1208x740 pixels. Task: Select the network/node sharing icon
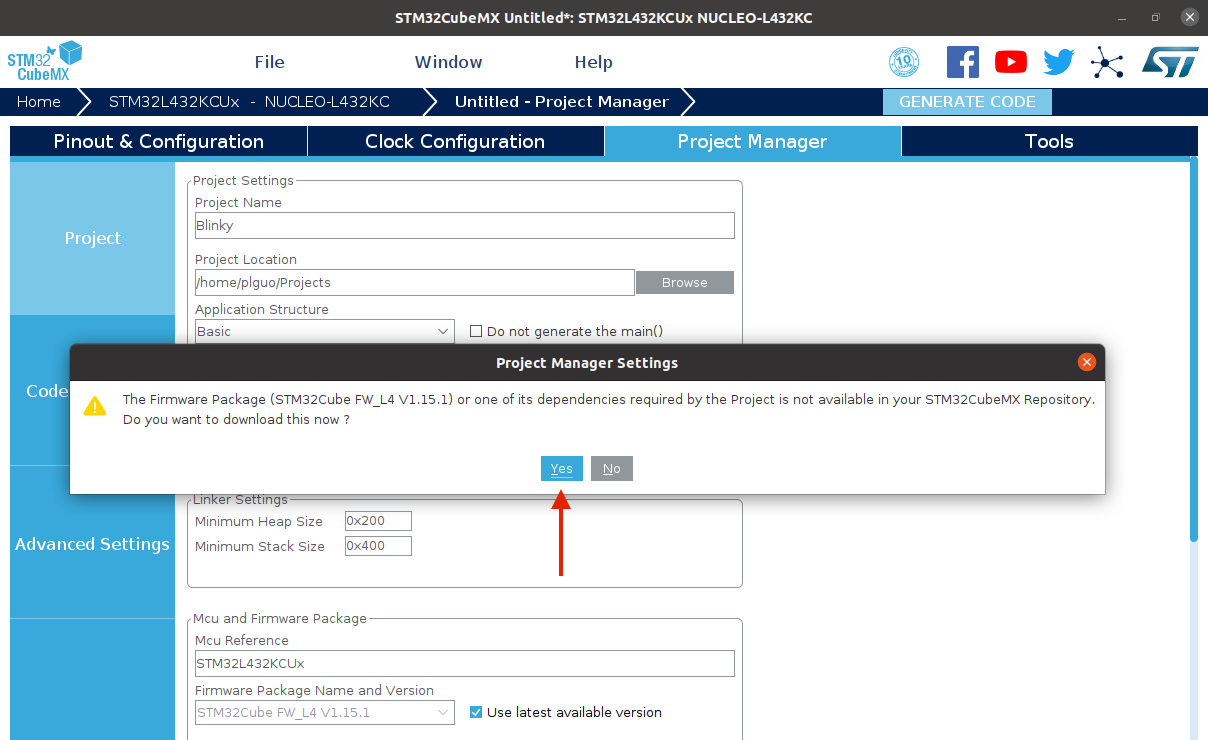coord(1107,61)
